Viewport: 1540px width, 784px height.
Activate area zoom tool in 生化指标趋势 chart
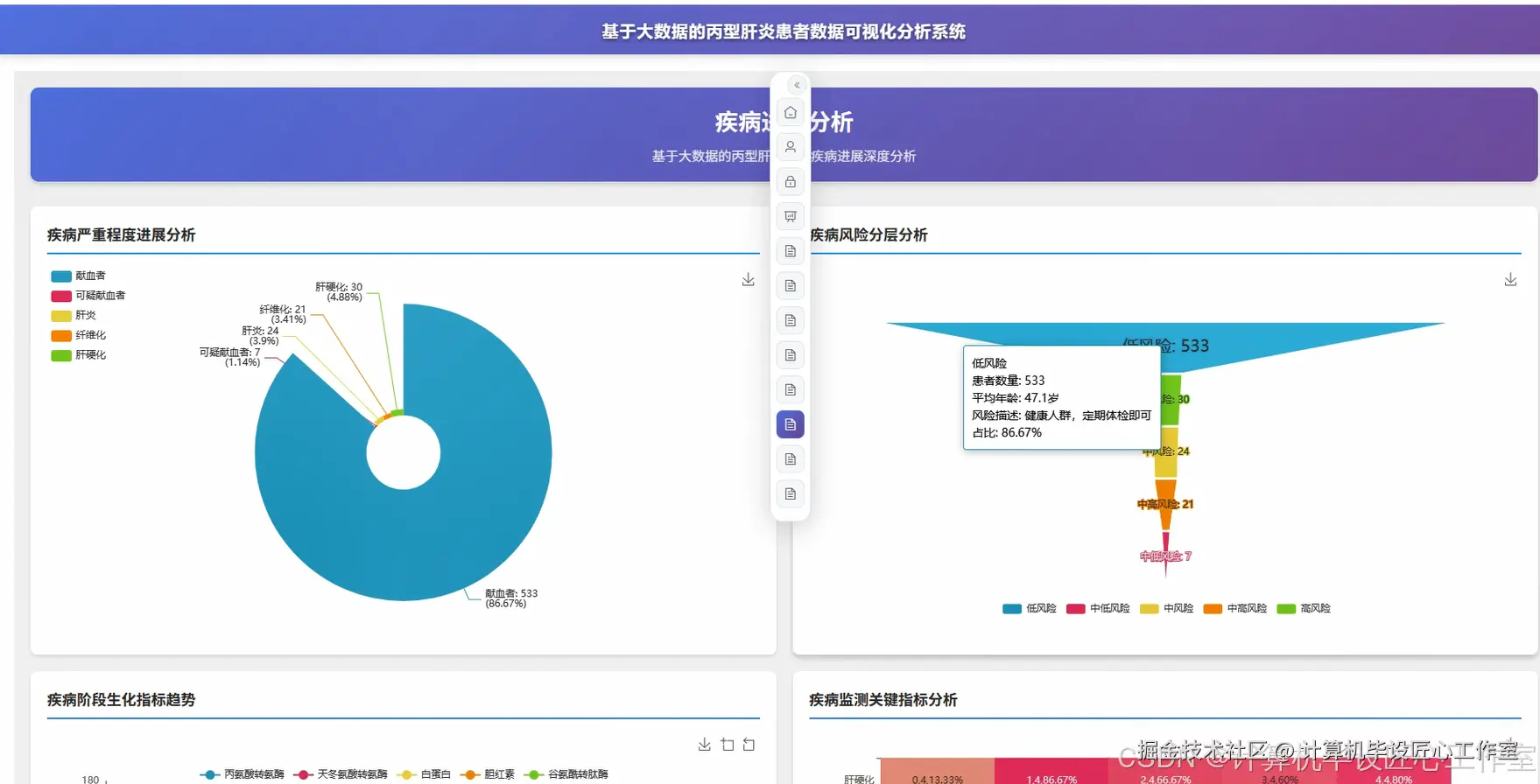(728, 745)
